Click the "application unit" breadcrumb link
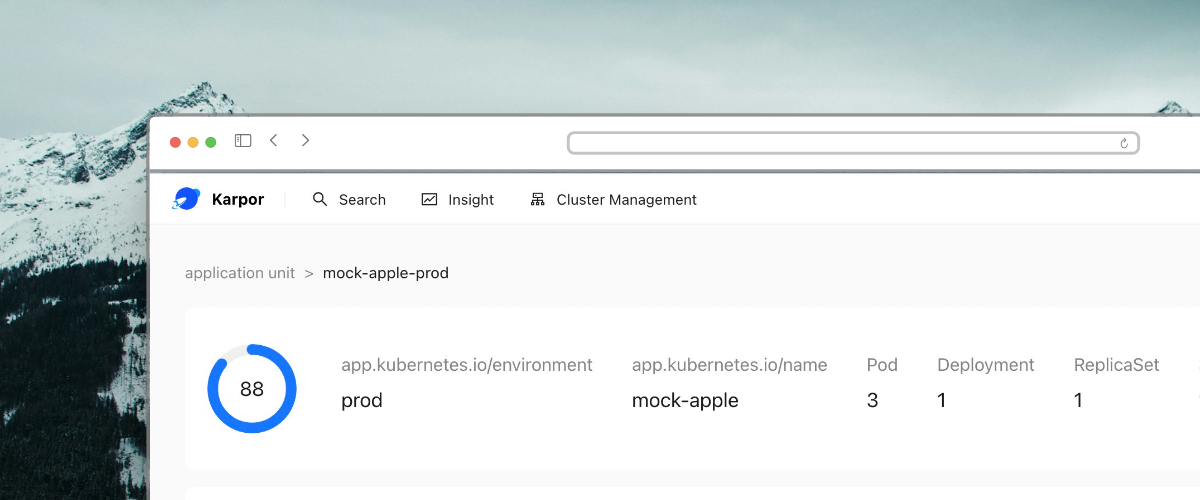The width and height of the screenshot is (1200, 500). tap(240, 273)
